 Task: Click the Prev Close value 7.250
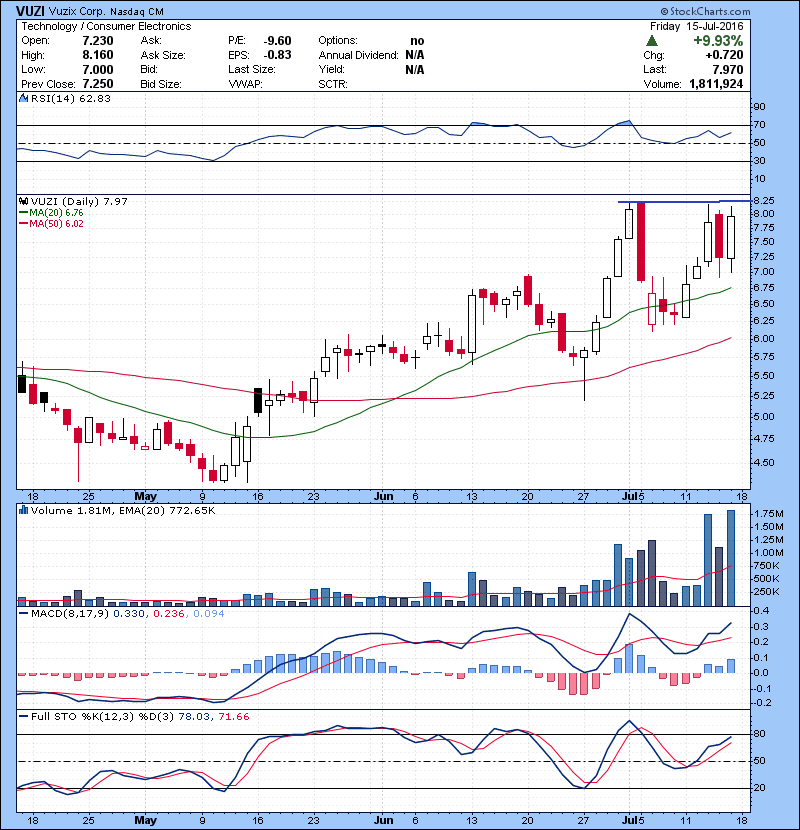click(x=98, y=84)
